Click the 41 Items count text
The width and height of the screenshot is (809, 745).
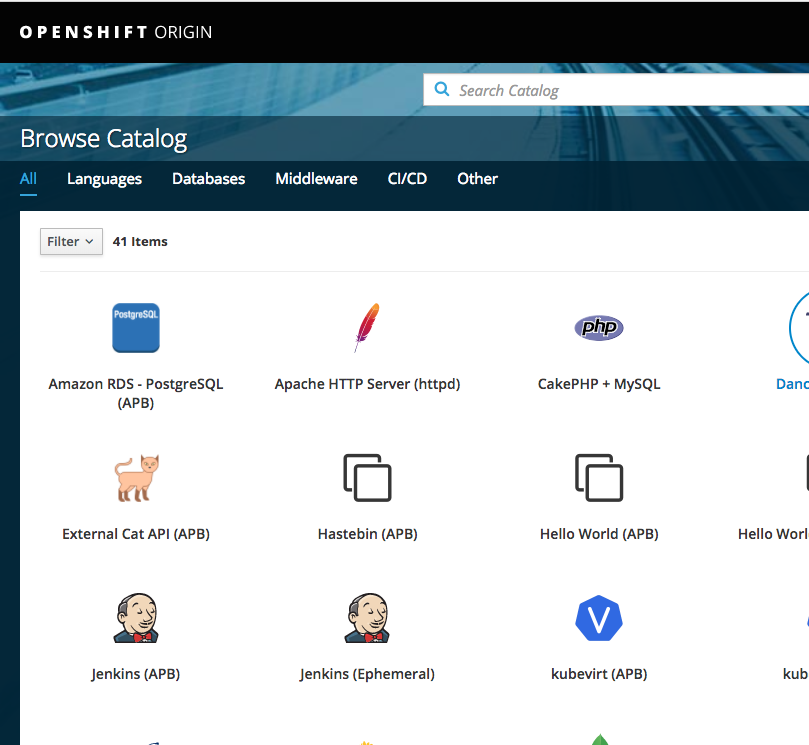pyautogui.click(x=140, y=241)
